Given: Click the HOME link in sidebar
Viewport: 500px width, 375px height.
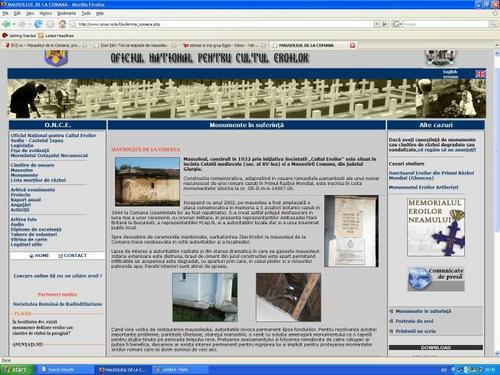Looking at the screenshot, I should (39, 256).
